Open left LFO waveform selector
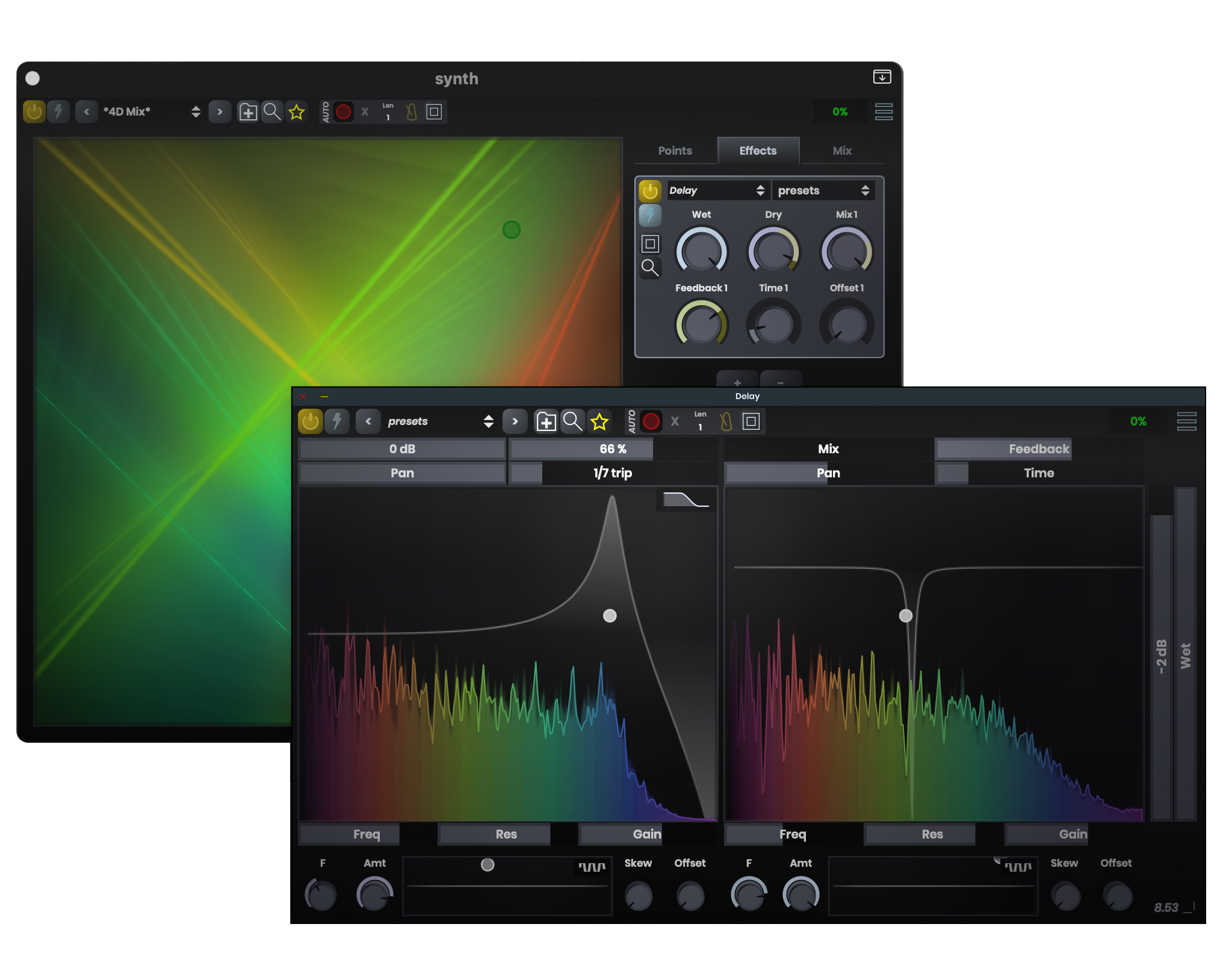 (x=592, y=867)
